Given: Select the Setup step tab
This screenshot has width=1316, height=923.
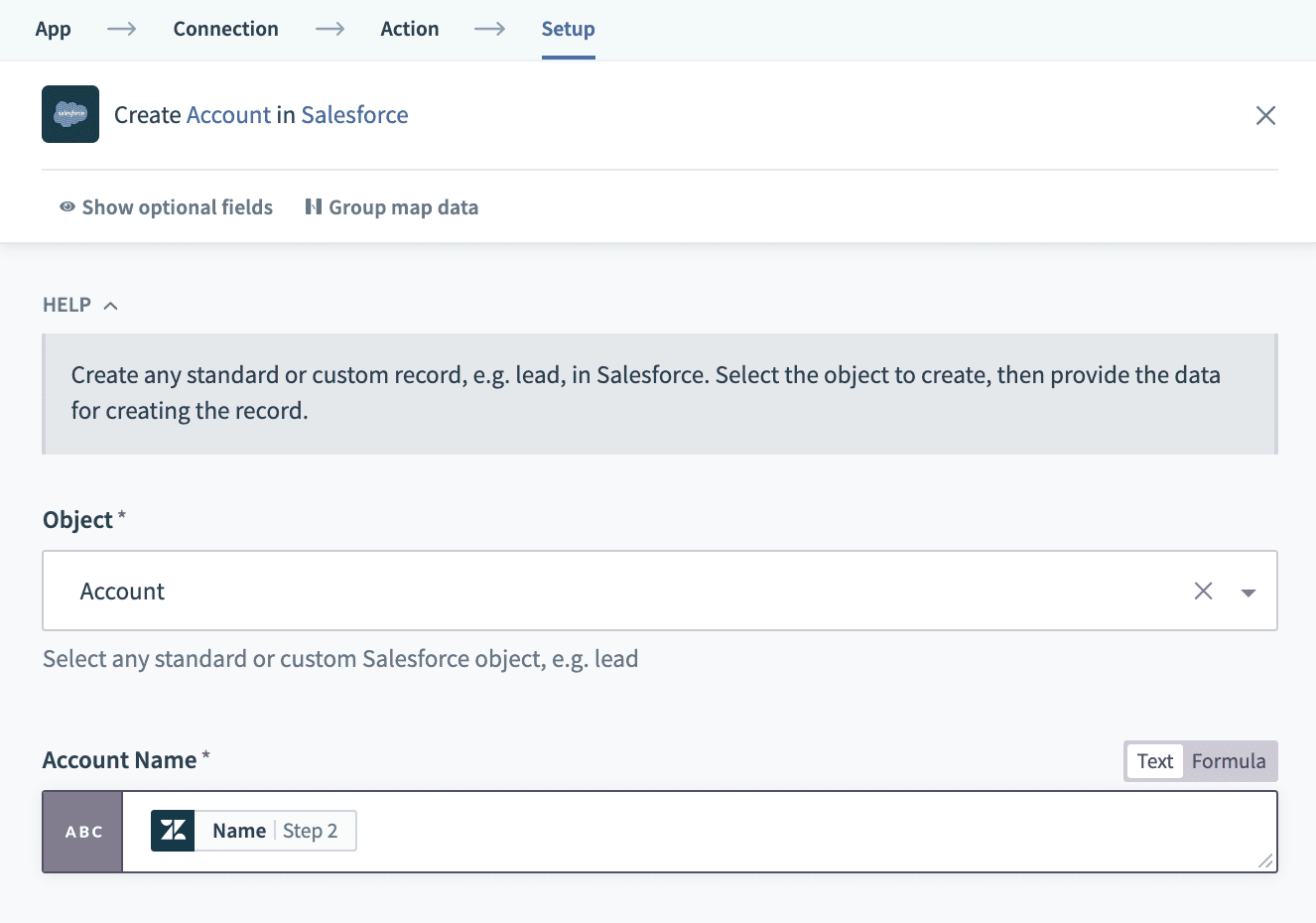Looking at the screenshot, I should [x=568, y=29].
